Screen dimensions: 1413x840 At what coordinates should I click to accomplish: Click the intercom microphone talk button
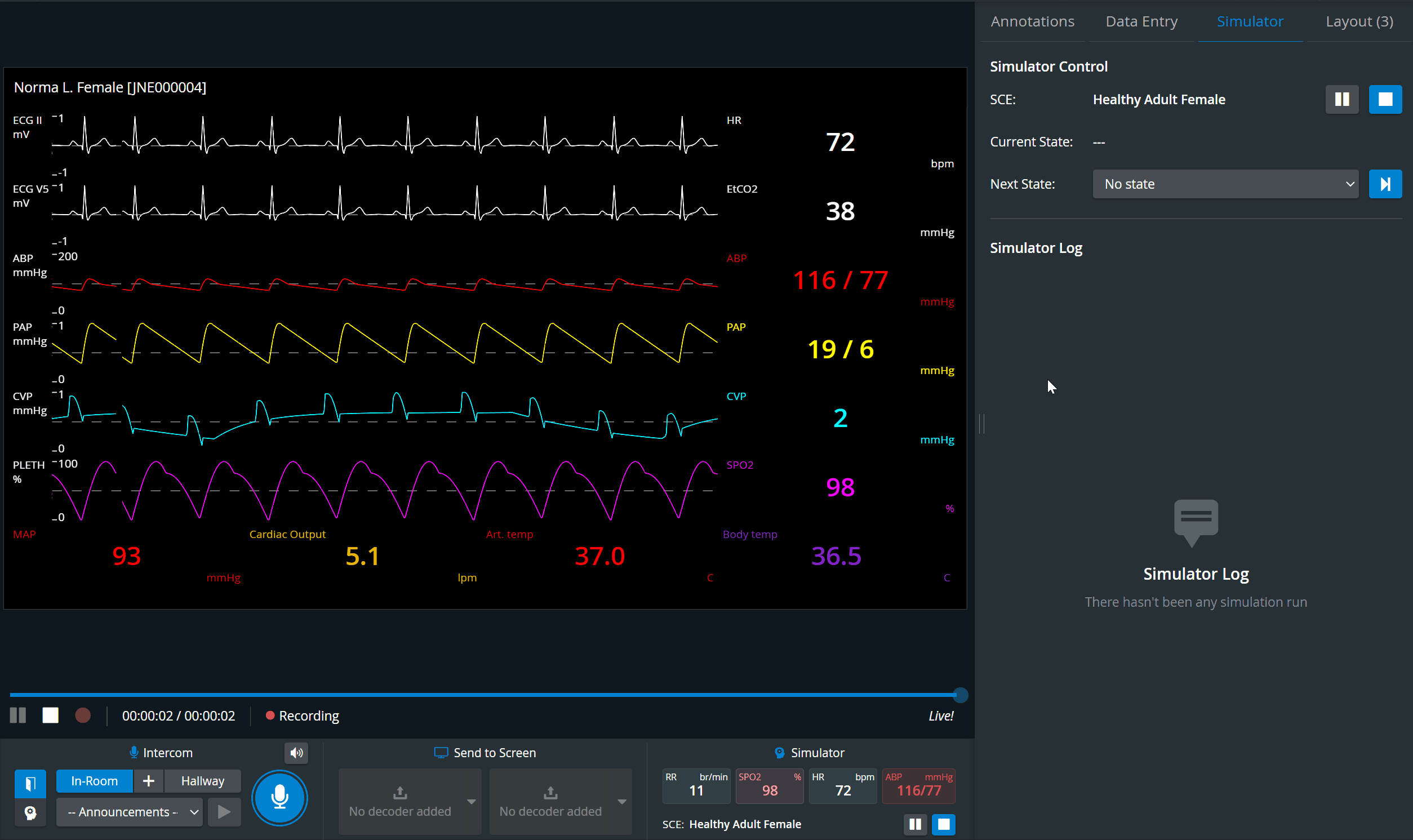click(279, 797)
